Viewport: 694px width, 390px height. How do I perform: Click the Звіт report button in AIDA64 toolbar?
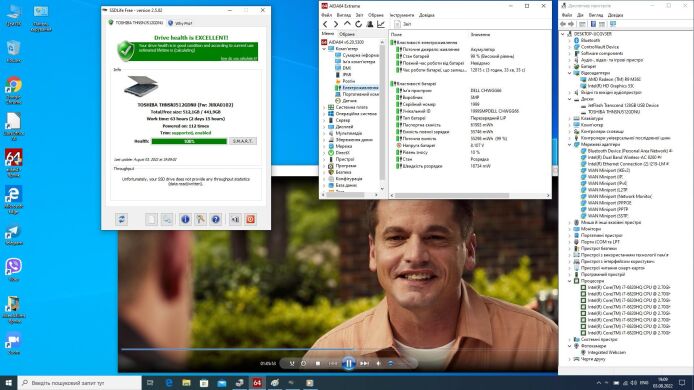pos(403,24)
